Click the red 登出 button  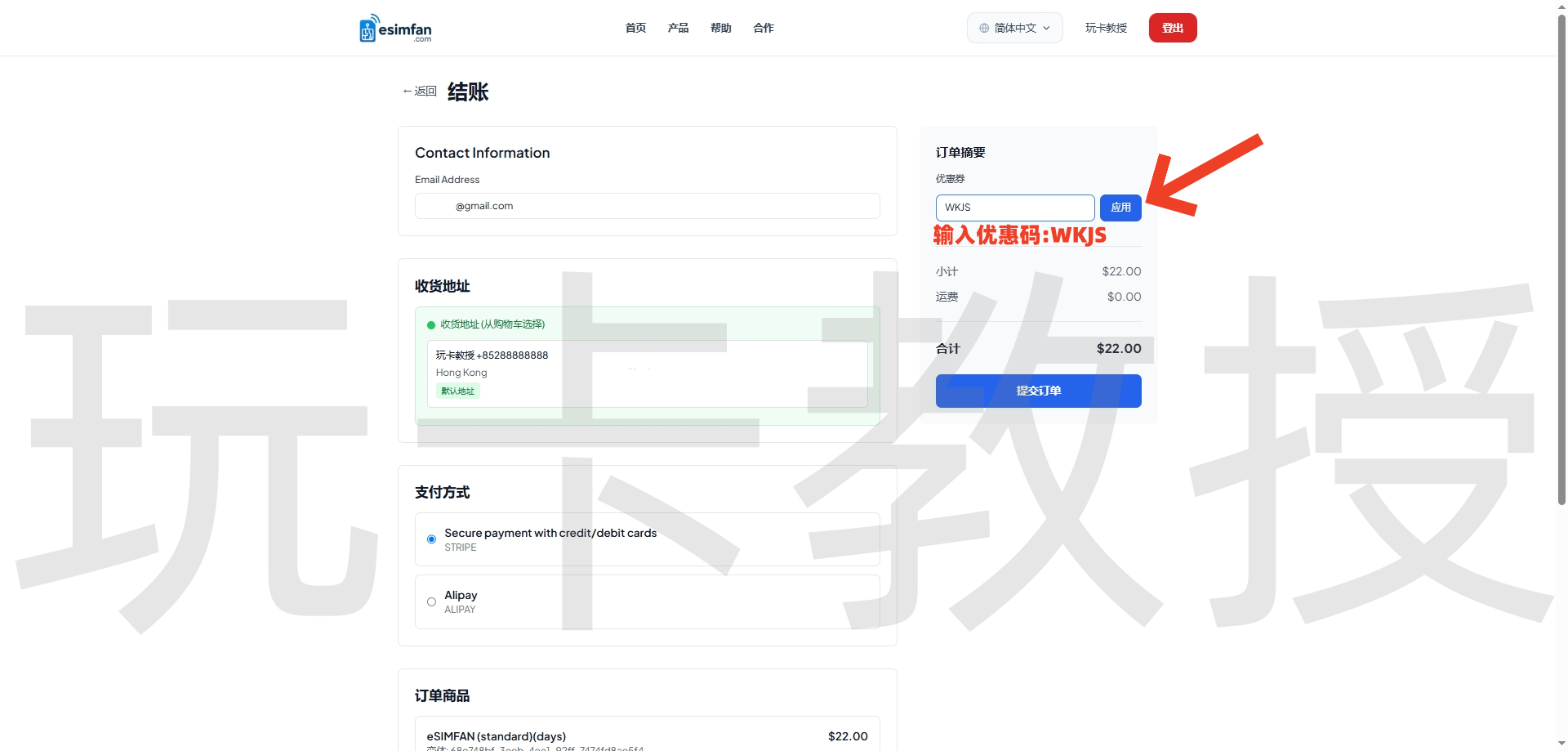click(1173, 28)
